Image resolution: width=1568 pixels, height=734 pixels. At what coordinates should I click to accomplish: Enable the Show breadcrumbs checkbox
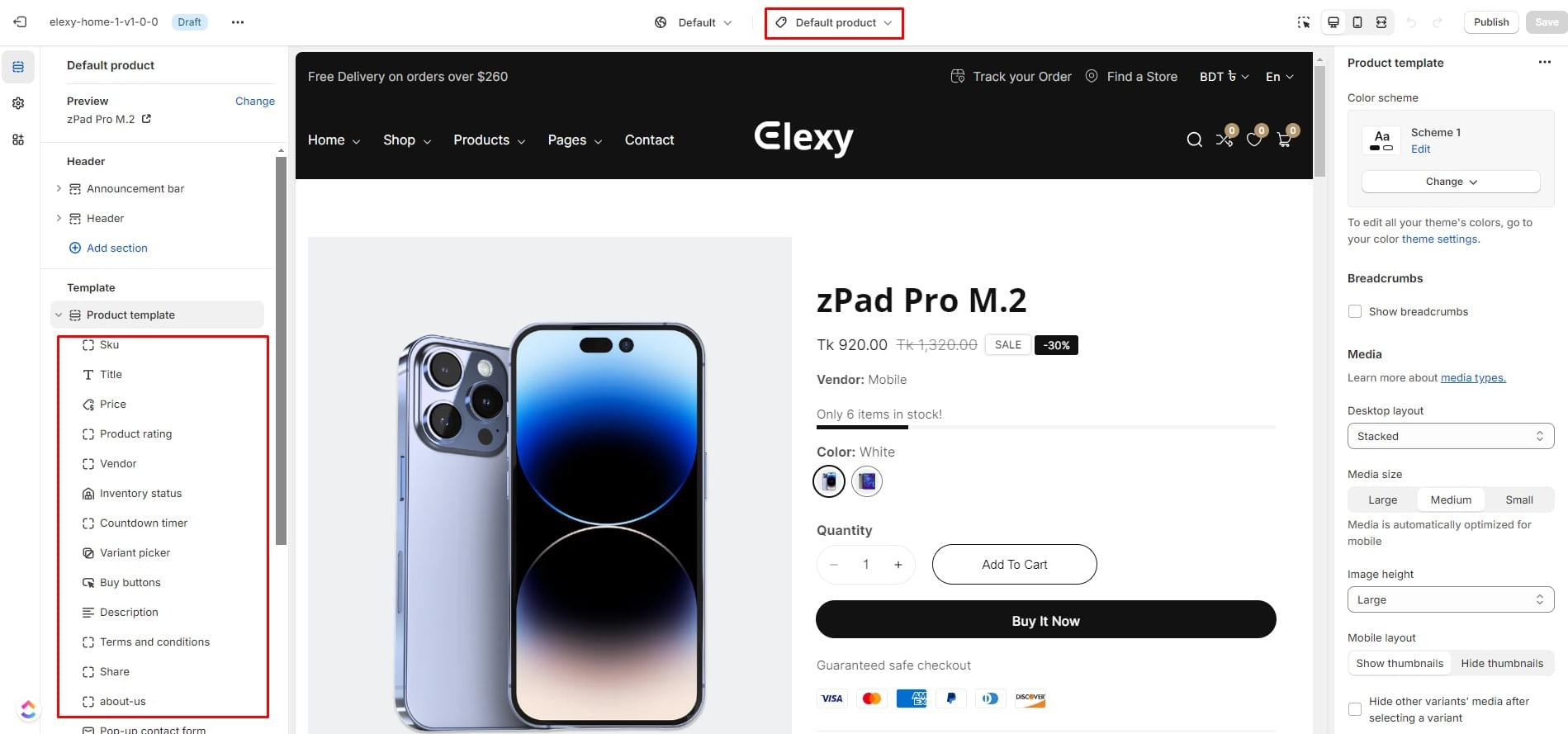click(x=1355, y=311)
